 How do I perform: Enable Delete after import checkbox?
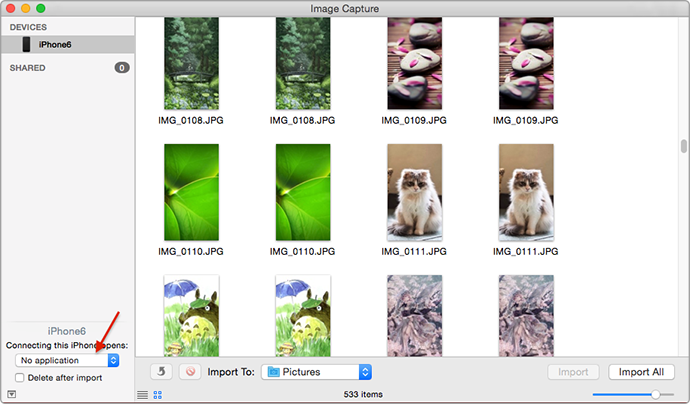pyautogui.click(x=19, y=378)
